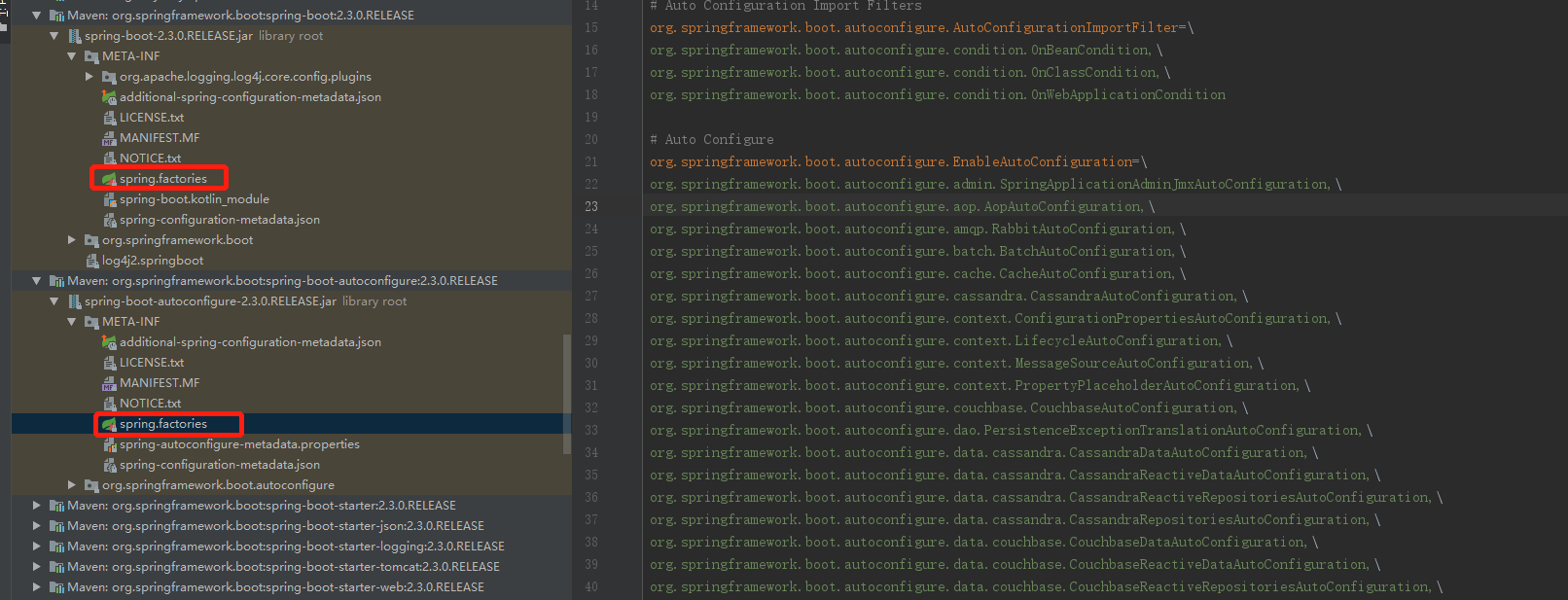Click MANIFEST.MF file icon in autoconfigure jar
This screenshot has width=1568, height=600.
[109, 383]
